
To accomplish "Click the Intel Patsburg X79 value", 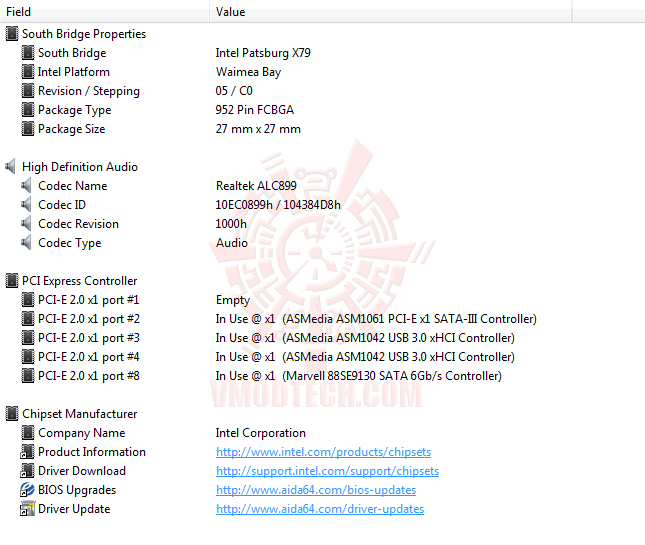I will tap(263, 53).
